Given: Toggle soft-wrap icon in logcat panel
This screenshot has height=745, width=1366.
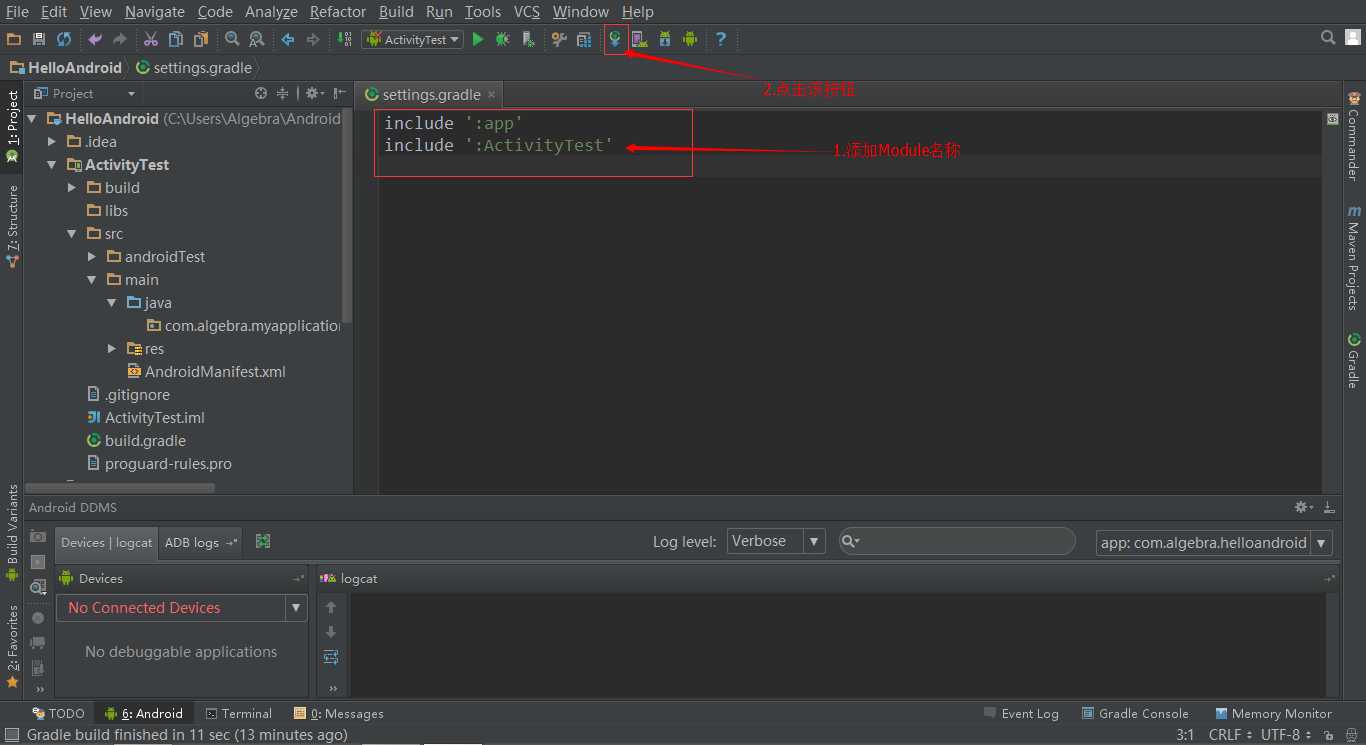Looking at the screenshot, I should tap(331, 657).
